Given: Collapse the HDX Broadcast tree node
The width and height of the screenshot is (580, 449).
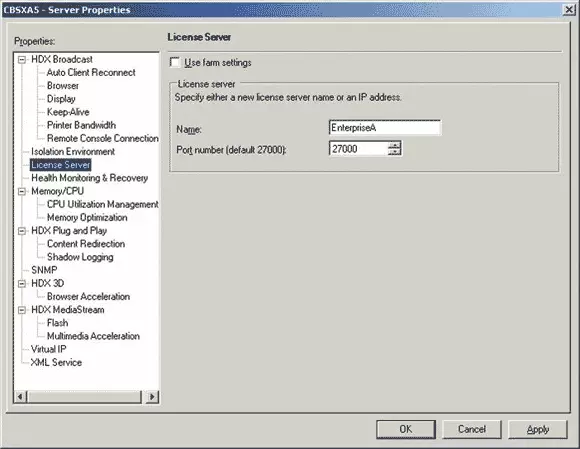Looking at the screenshot, I should pyautogui.click(x=22, y=60).
